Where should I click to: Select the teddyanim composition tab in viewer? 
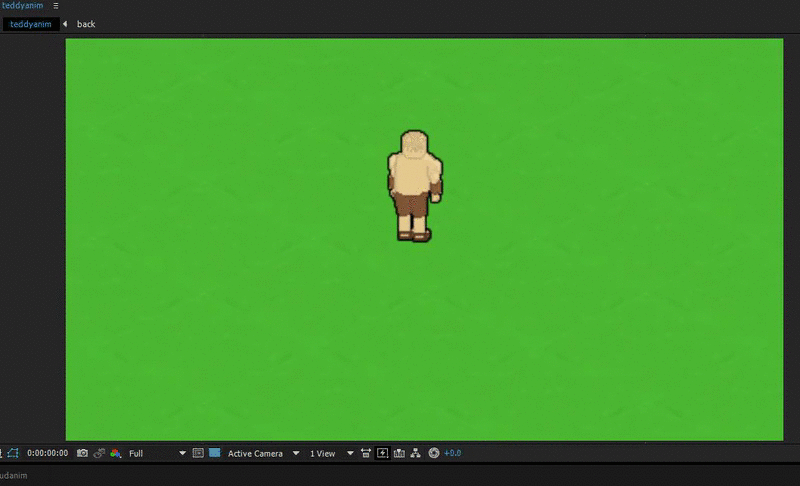coord(31,24)
